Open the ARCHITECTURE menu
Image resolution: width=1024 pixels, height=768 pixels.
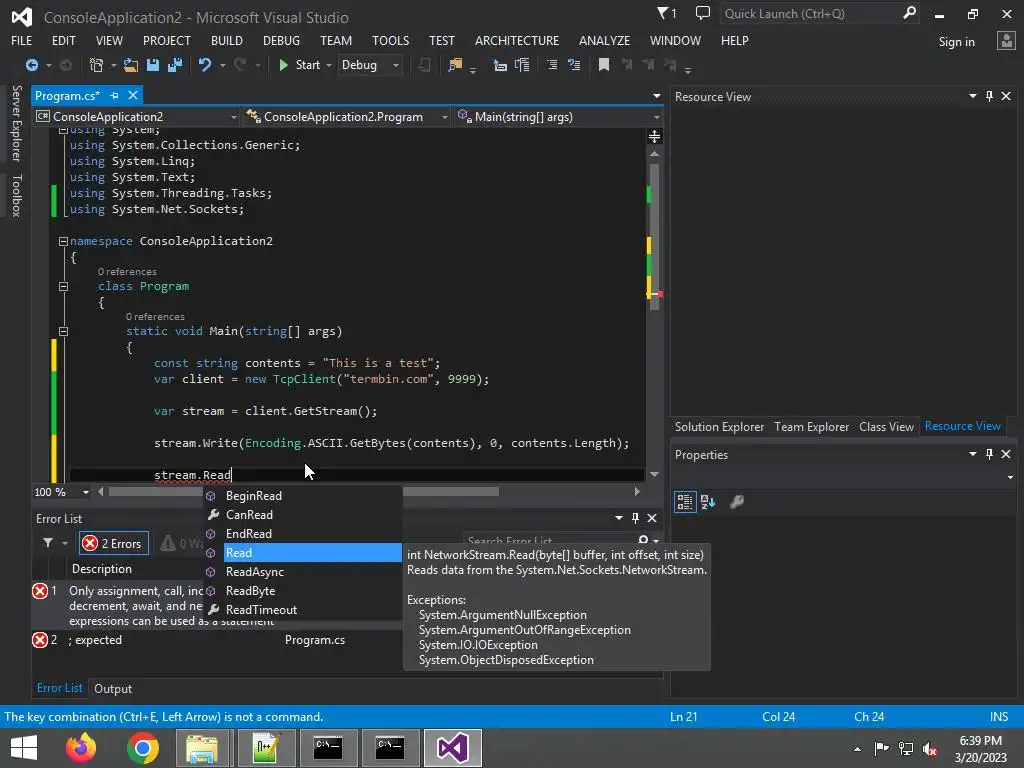[x=517, y=40]
